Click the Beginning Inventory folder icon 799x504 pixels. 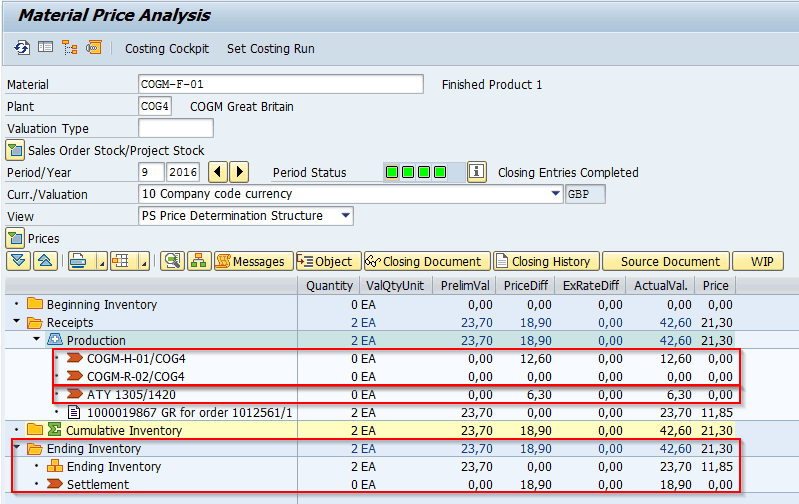coord(35,304)
